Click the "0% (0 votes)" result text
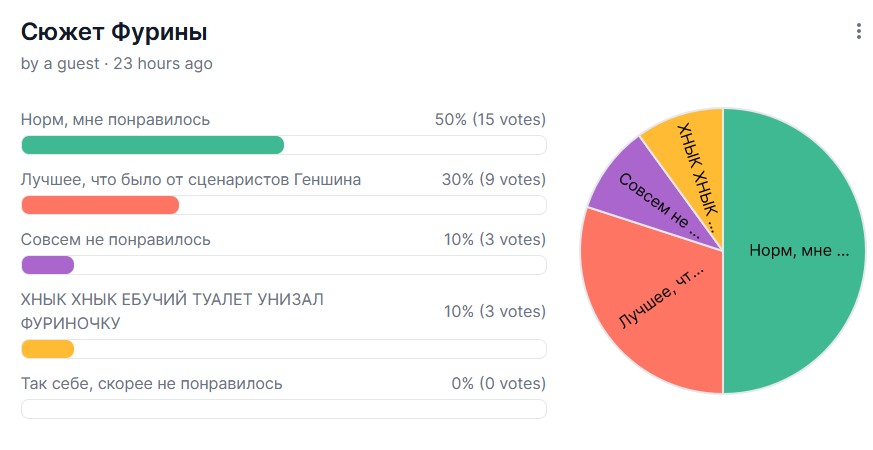873x450 pixels. coord(498,383)
